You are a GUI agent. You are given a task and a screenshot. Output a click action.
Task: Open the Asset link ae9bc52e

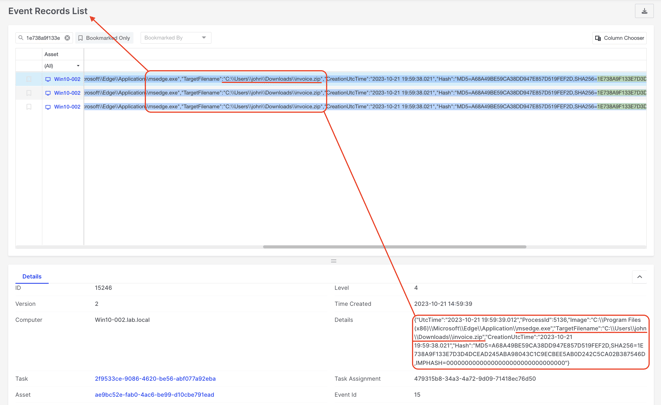point(154,395)
